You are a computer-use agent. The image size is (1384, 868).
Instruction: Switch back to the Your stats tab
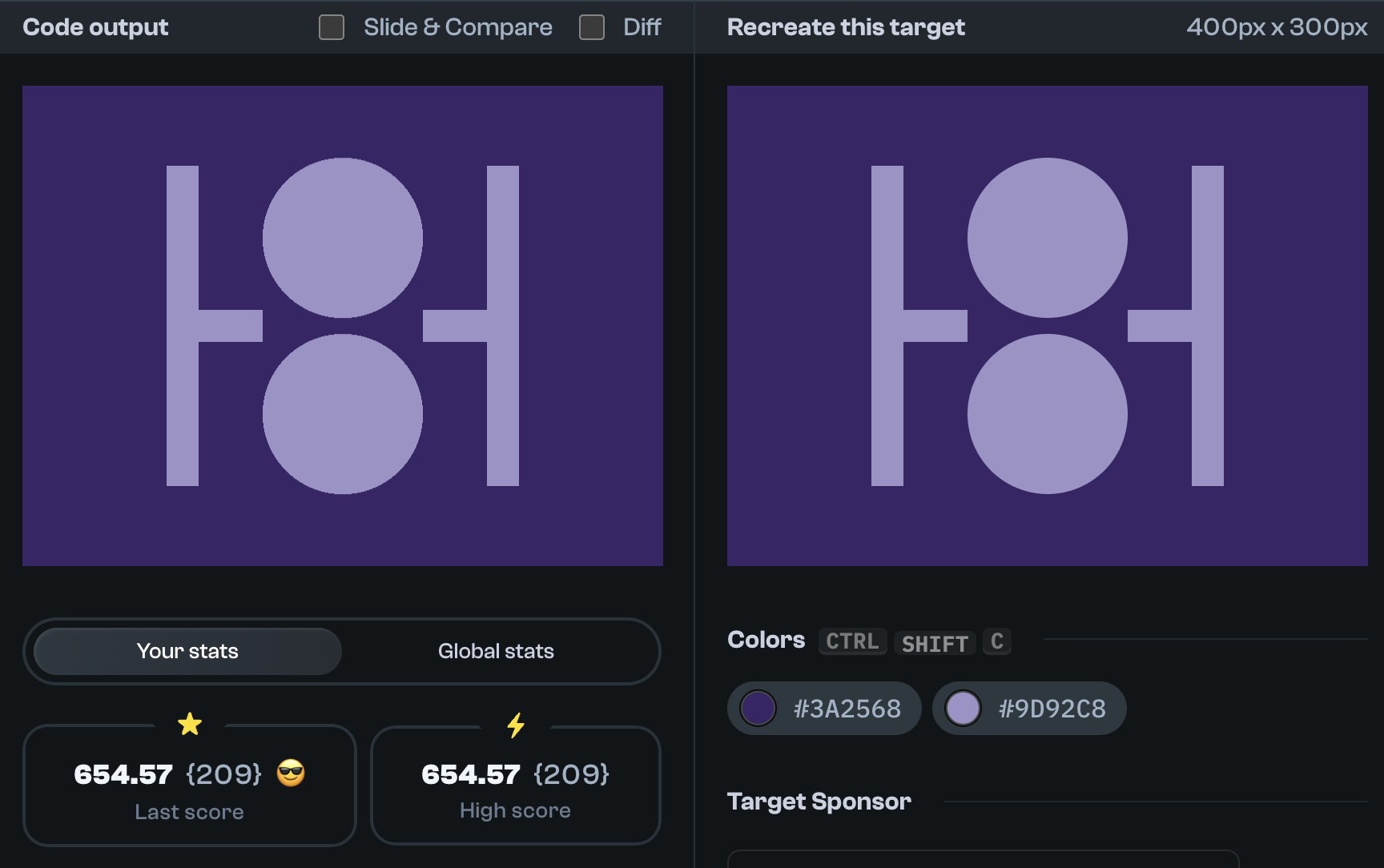pos(187,651)
